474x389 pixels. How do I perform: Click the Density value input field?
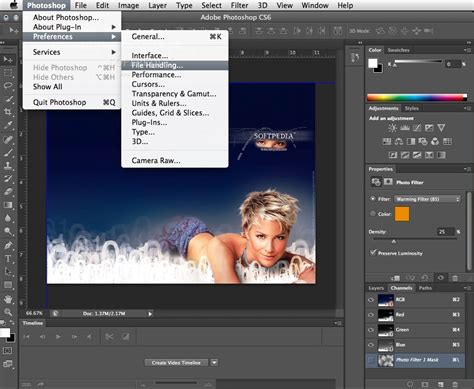[446, 232]
